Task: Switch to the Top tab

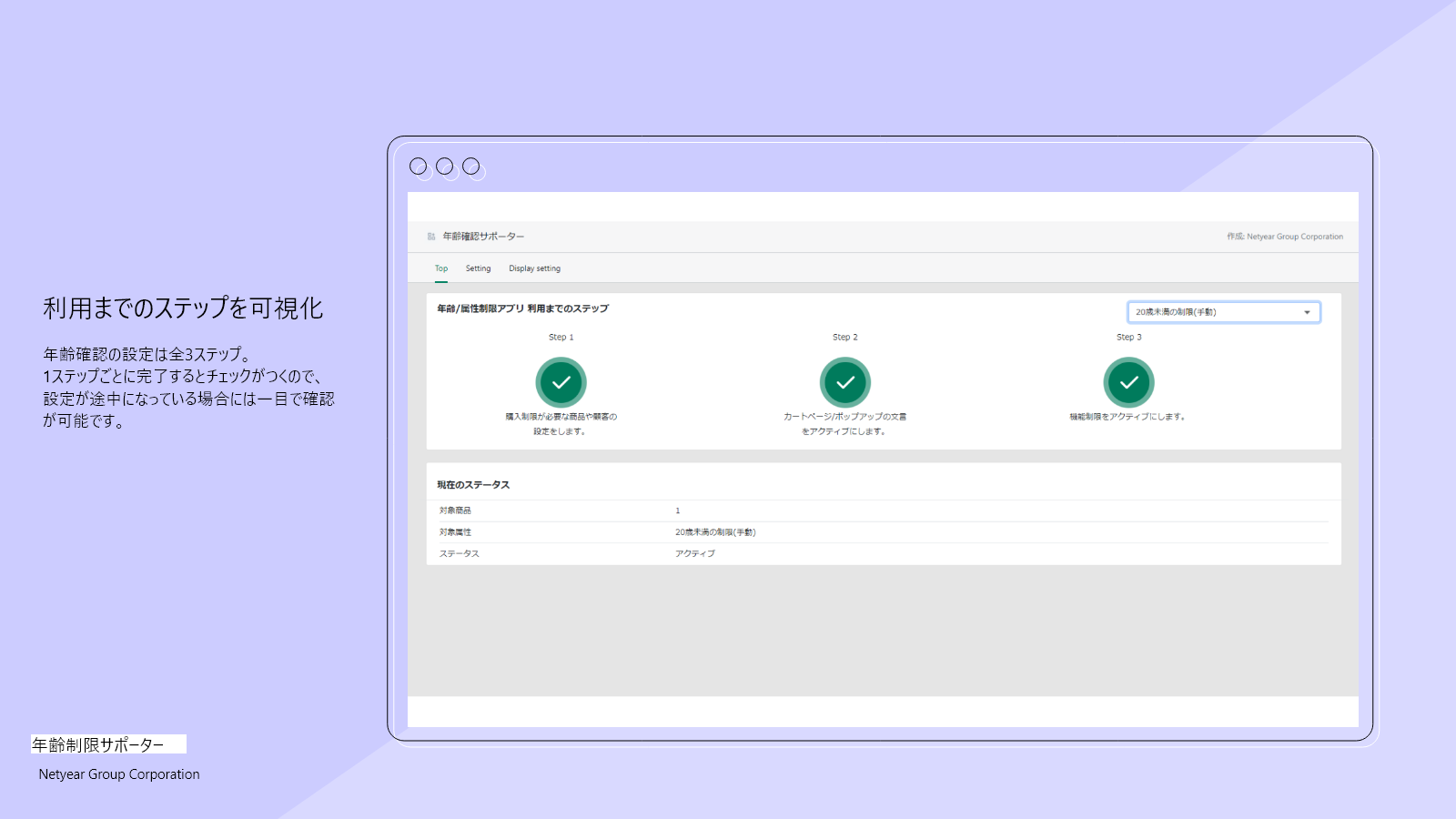Action: [x=441, y=268]
